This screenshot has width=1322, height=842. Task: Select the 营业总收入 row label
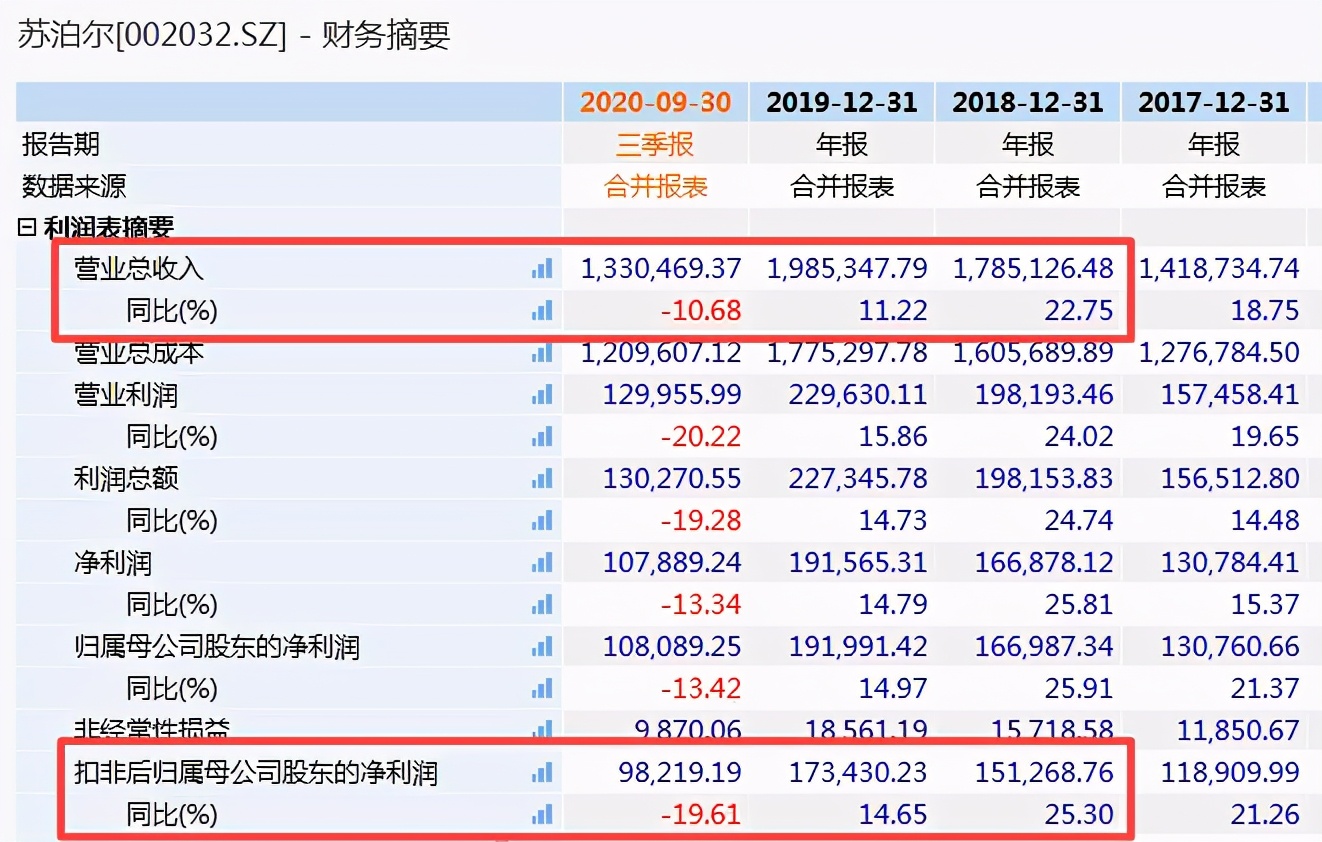coord(139,269)
